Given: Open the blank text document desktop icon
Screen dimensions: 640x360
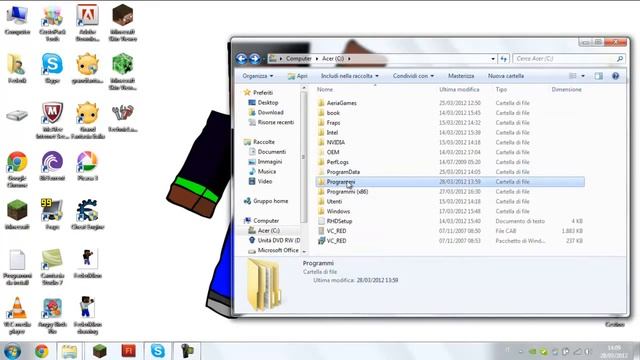Looking at the screenshot, I should click(17, 267).
